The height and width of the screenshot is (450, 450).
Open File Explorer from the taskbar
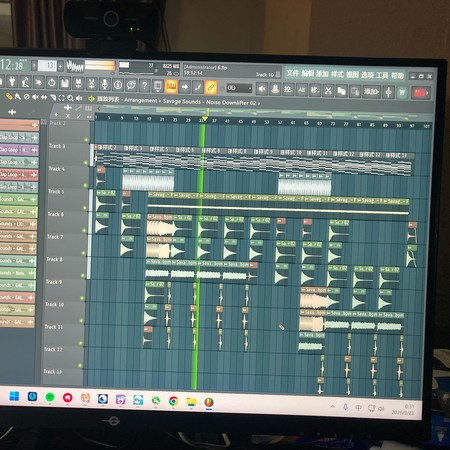pyautogui.click(x=191, y=402)
